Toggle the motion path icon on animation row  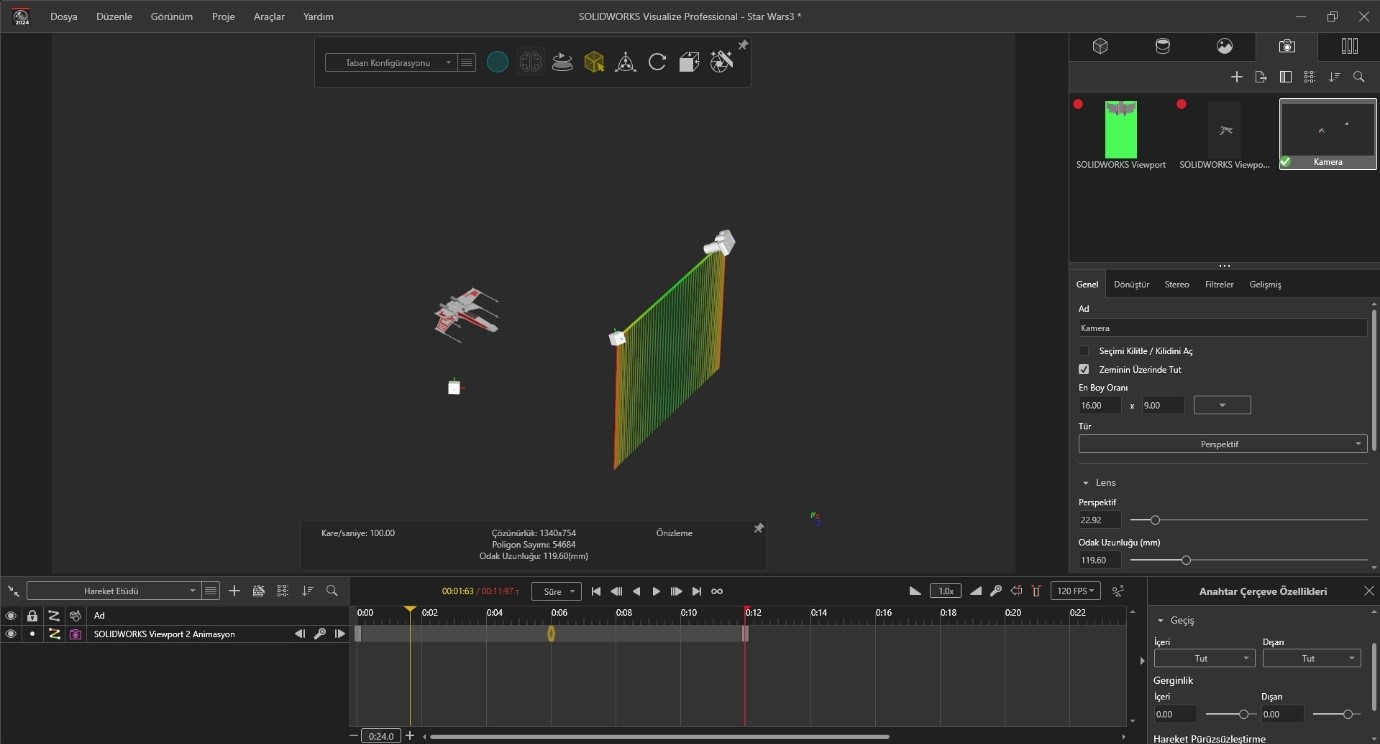pos(54,634)
